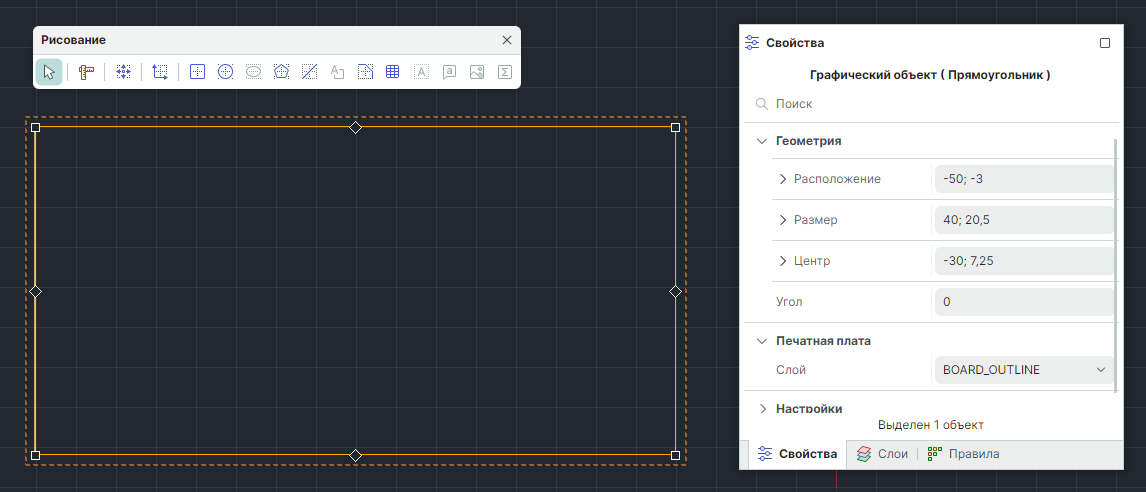Click the sigma formula tool
The width and height of the screenshot is (1146, 492).
pyautogui.click(x=505, y=72)
